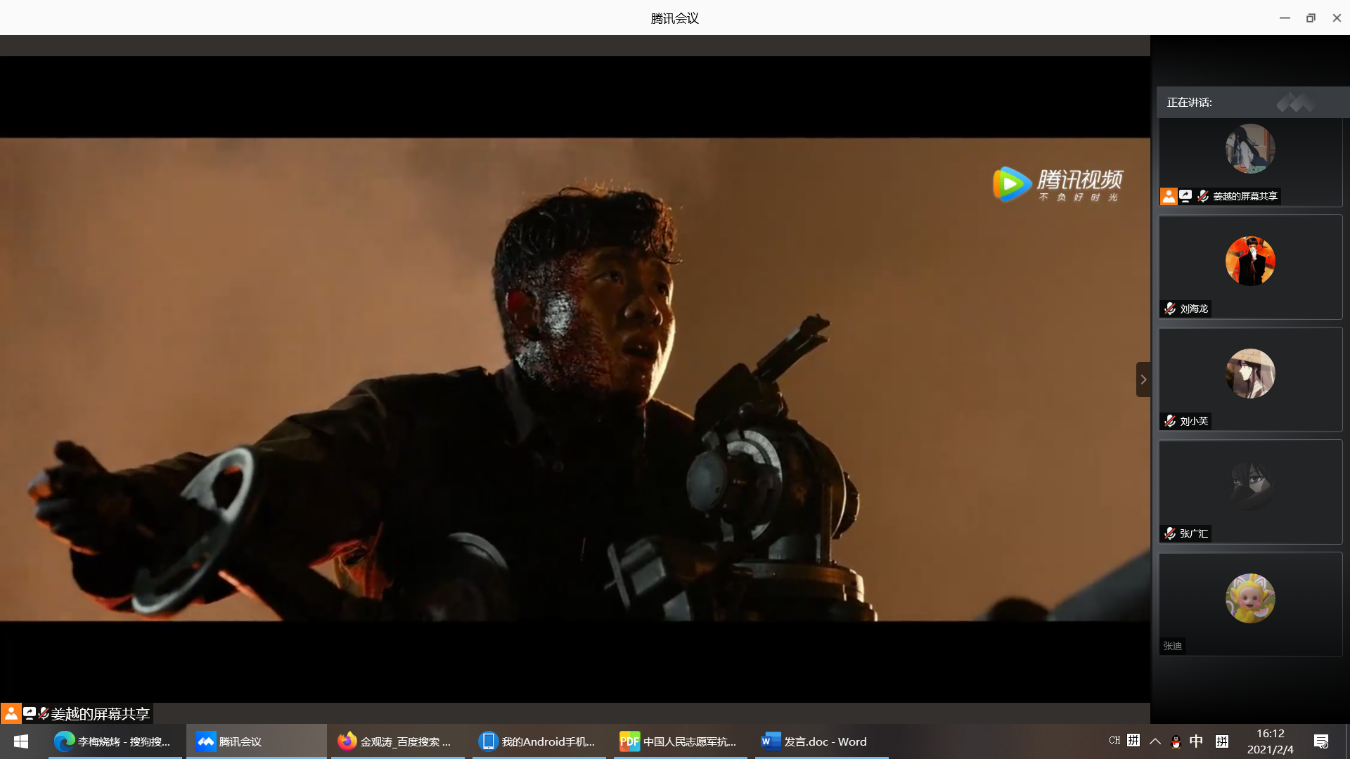Switch to Firefox 金观涛 Baidu search window

click(x=395, y=741)
